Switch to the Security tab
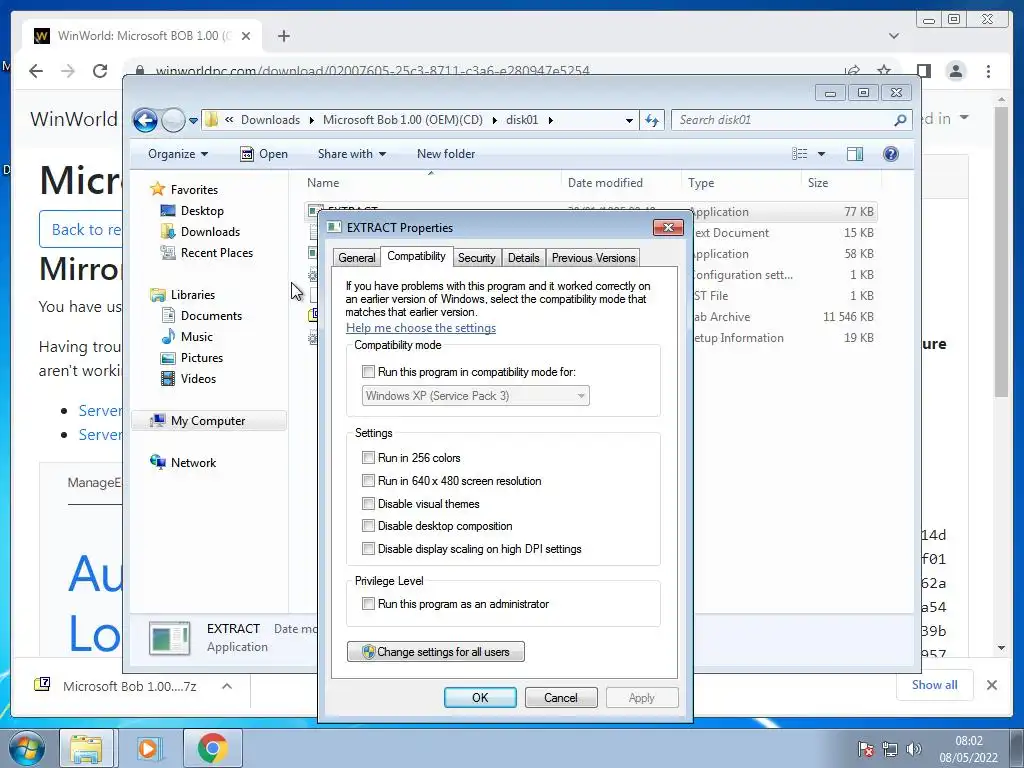The image size is (1024, 768). coord(476,258)
